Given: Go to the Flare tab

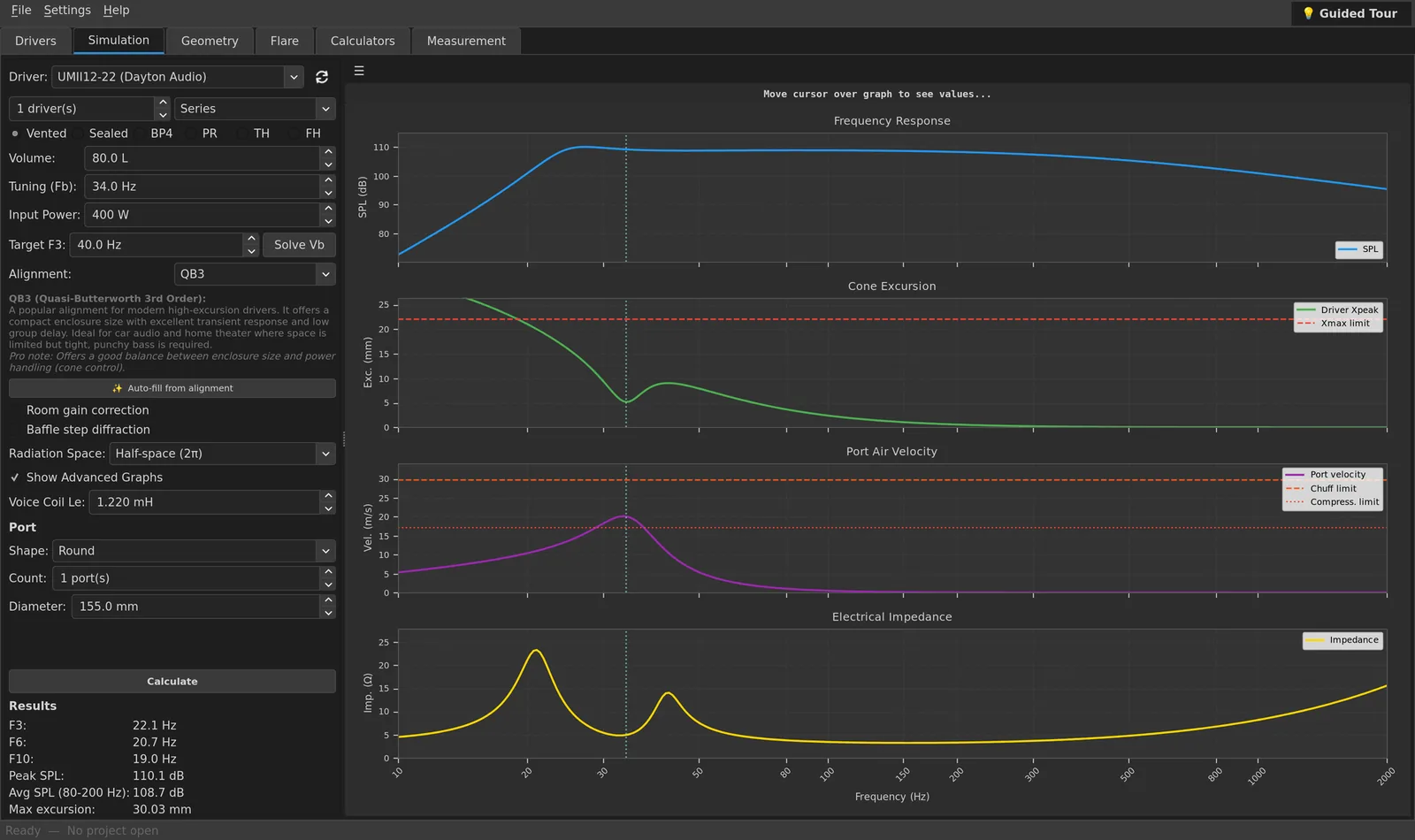Looking at the screenshot, I should coord(285,41).
